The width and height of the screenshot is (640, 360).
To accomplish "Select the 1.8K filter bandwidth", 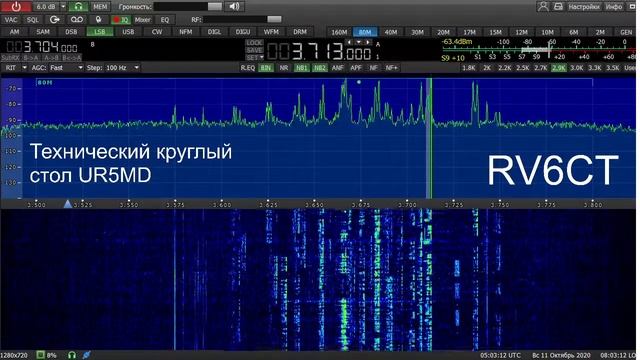I will [x=469, y=68].
